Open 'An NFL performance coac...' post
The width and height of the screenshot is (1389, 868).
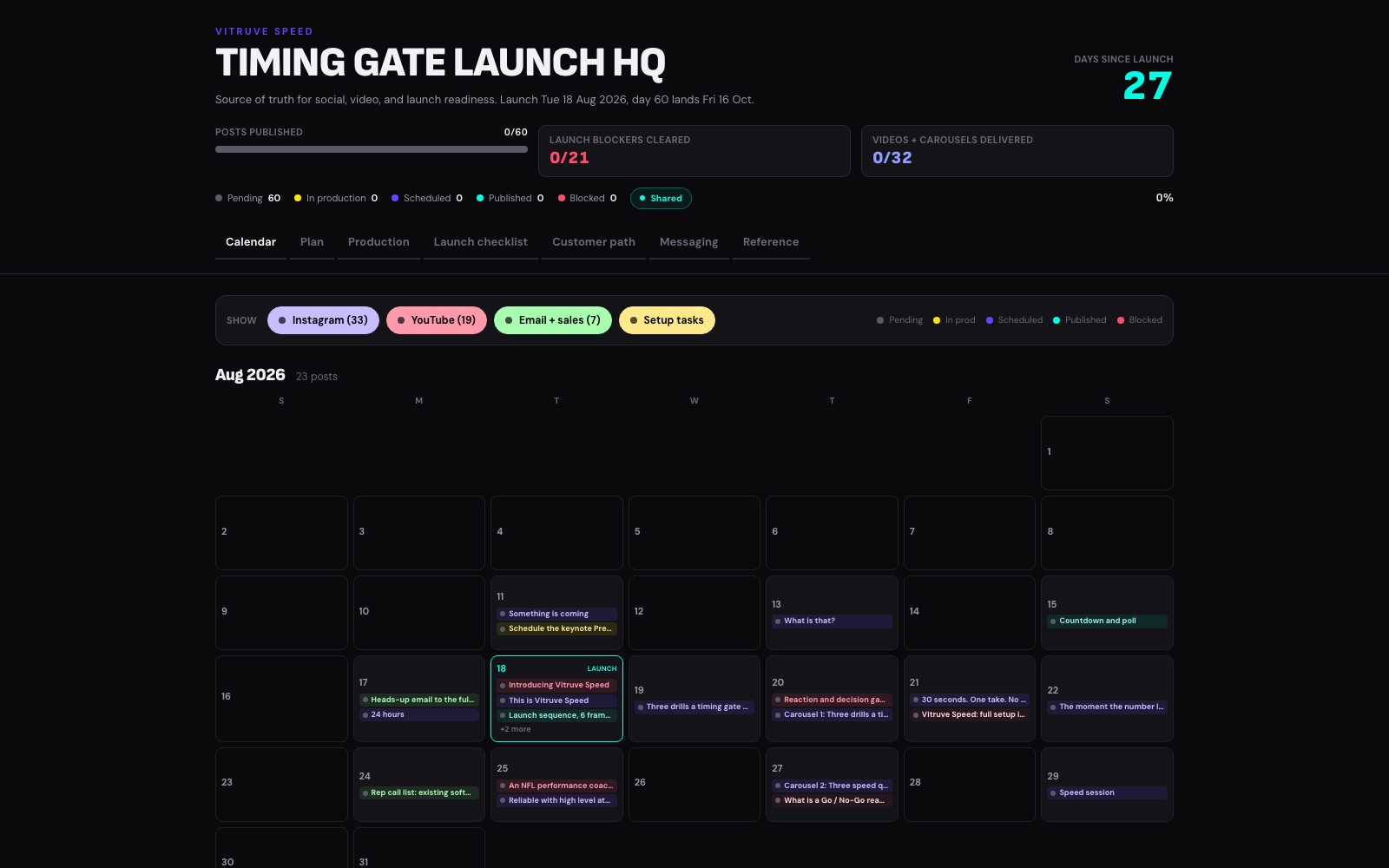click(x=556, y=786)
